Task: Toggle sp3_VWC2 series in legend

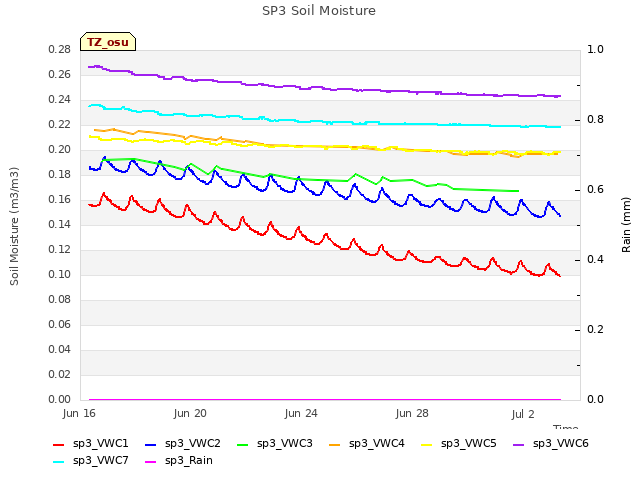Action: (x=183, y=444)
